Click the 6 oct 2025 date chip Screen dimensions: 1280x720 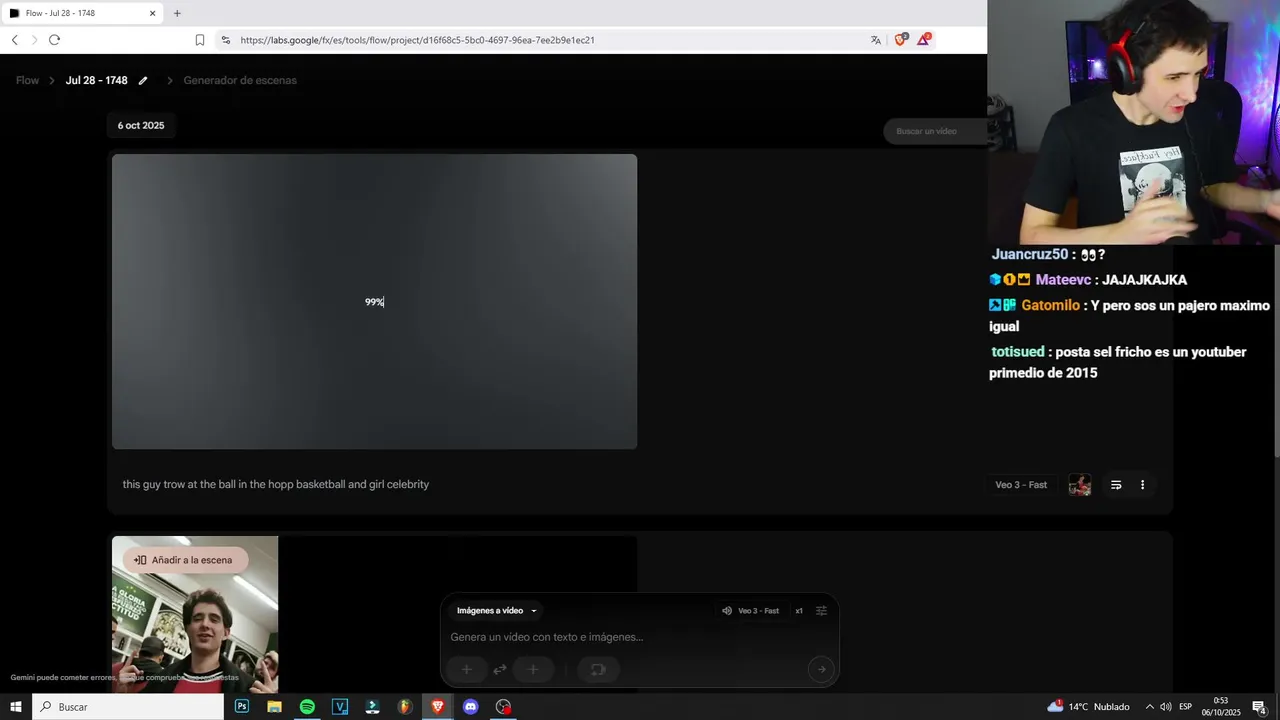click(141, 125)
